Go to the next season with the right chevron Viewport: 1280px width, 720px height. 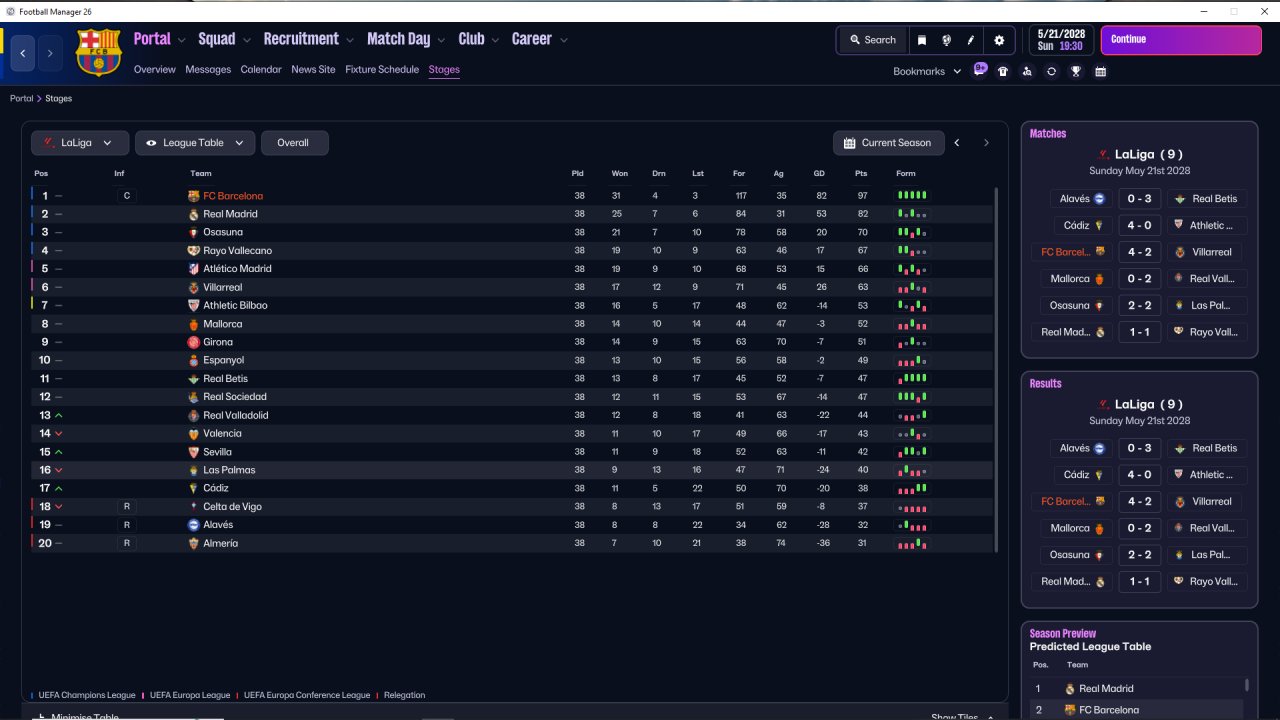click(x=986, y=143)
